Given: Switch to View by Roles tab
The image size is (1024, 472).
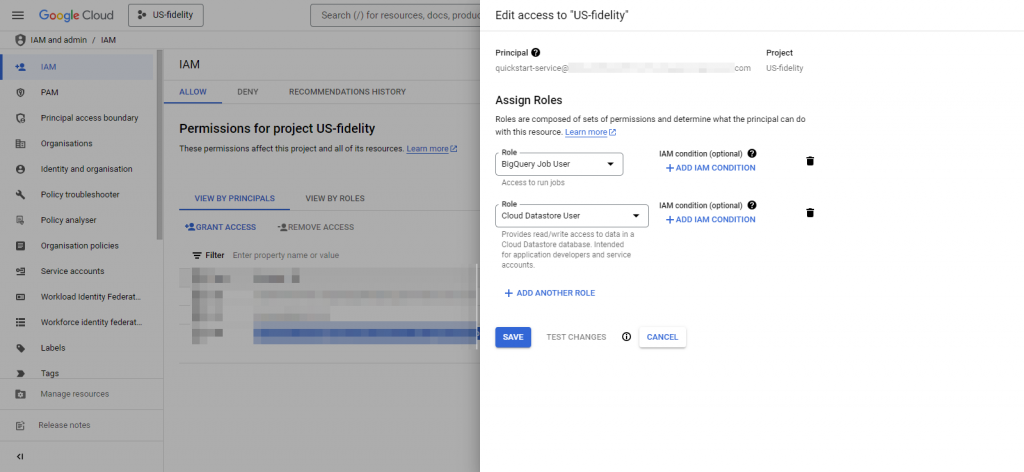Looking at the screenshot, I should click(335, 198).
